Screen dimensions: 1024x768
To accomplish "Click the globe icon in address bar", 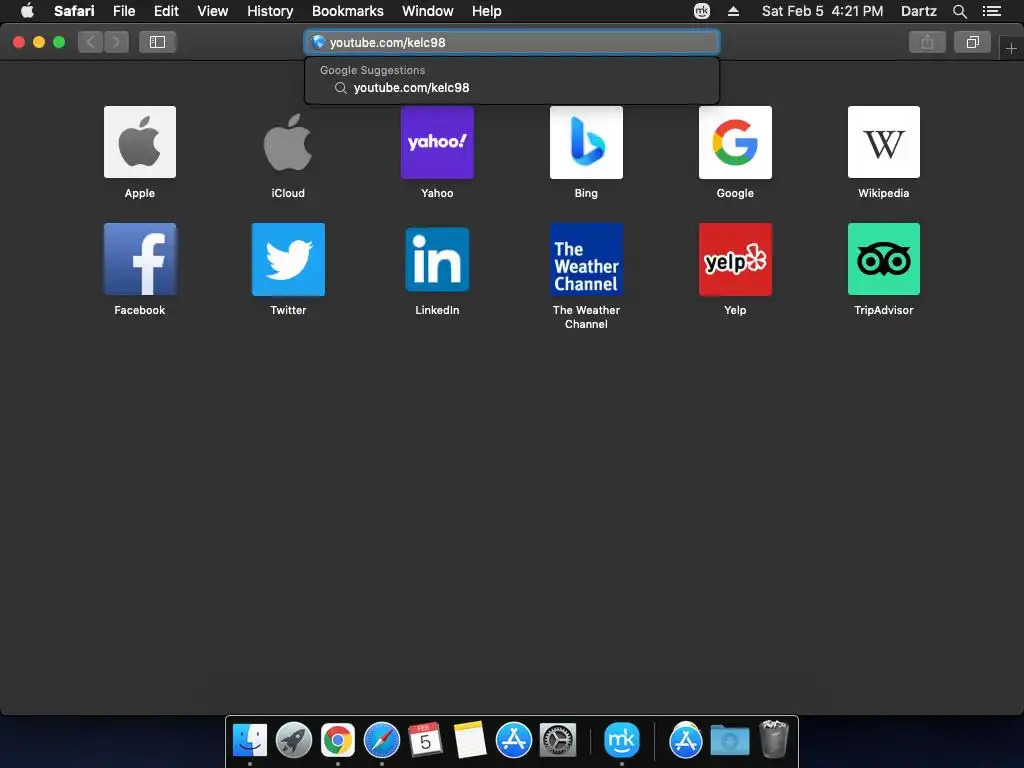I will pyautogui.click(x=318, y=42).
